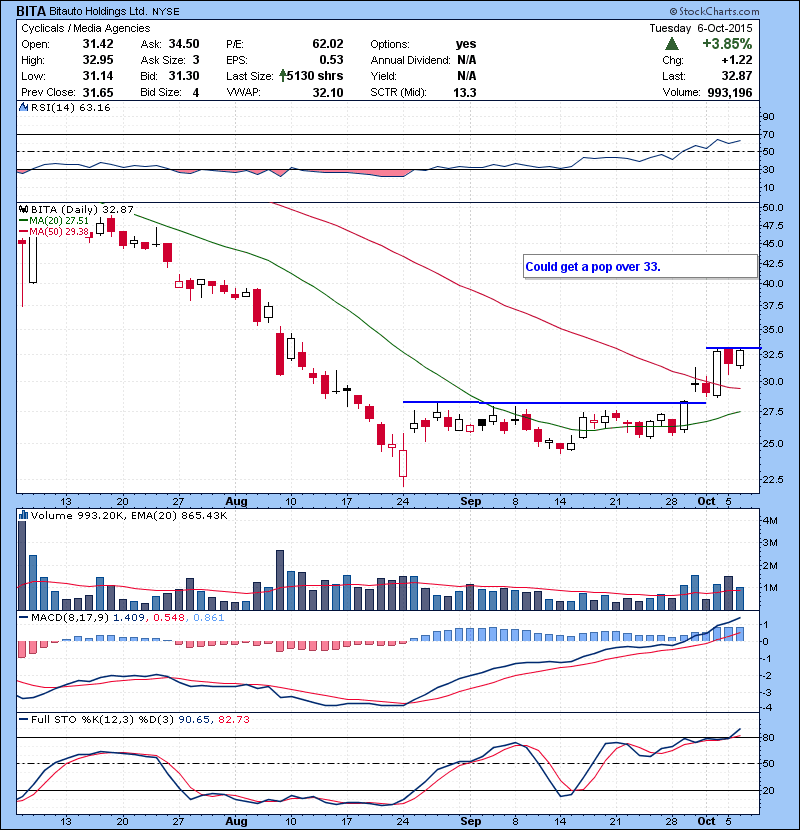This screenshot has width=800, height=830.
Task: Click the BITA Daily candlestick legend icon
Action: point(24,209)
